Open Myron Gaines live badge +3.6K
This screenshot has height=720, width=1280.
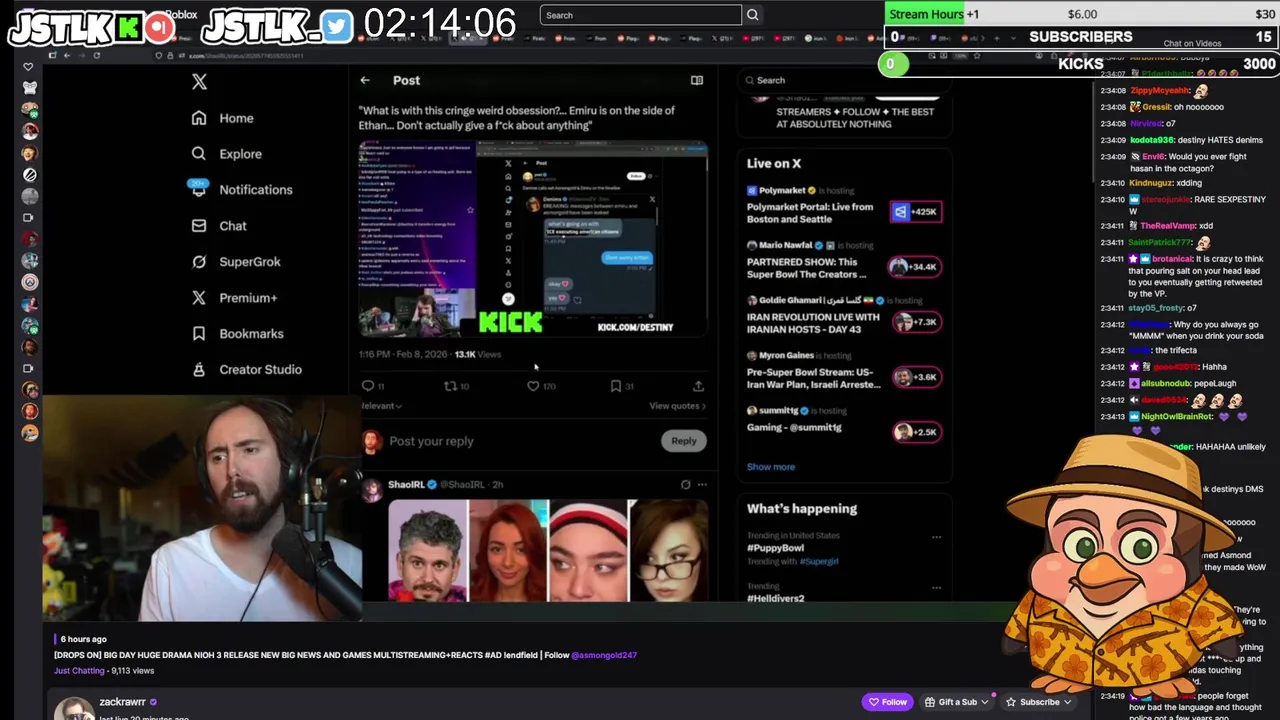pos(916,377)
